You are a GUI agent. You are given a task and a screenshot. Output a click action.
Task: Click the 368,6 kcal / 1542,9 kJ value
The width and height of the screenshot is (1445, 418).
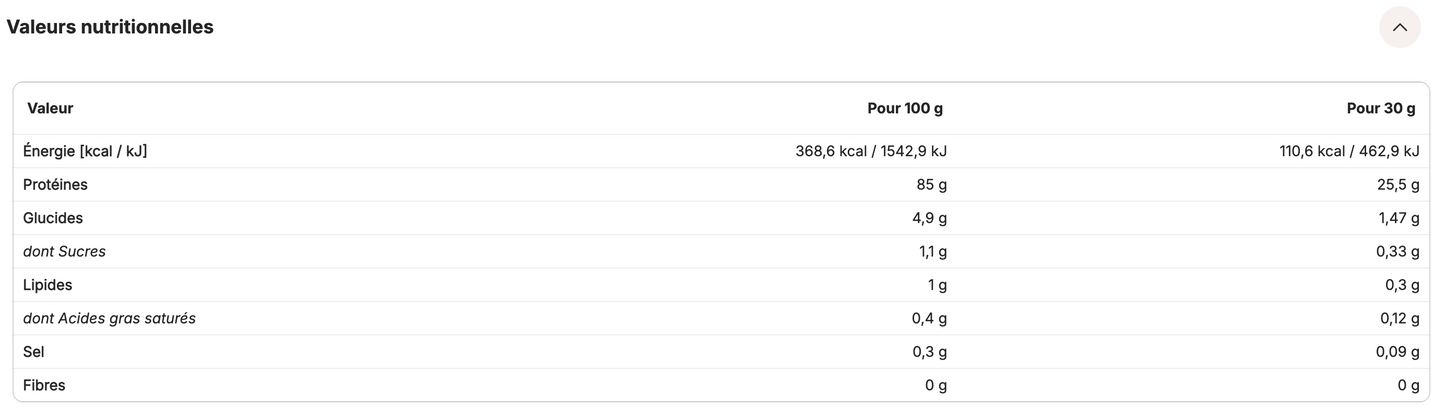click(871, 151)
